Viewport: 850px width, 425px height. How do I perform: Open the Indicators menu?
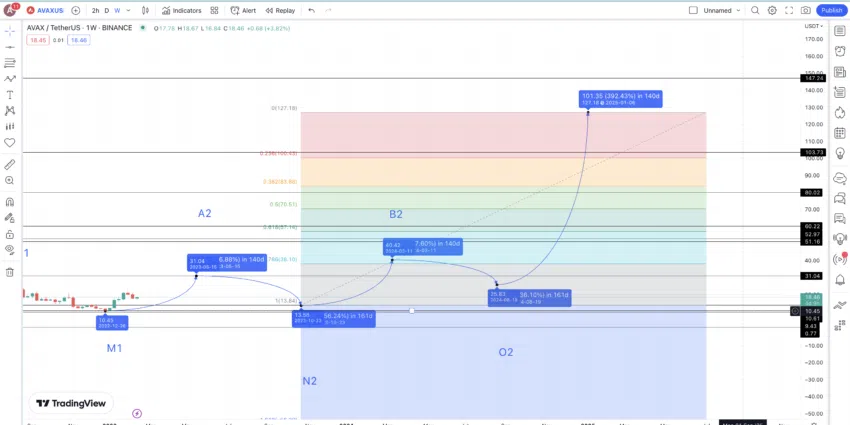[181, 10]
